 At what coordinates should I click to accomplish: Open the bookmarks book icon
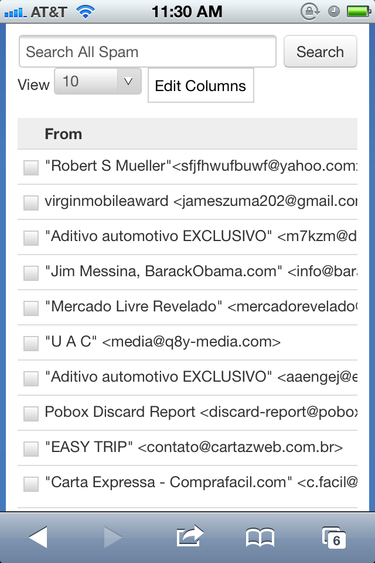pos(260,538)
